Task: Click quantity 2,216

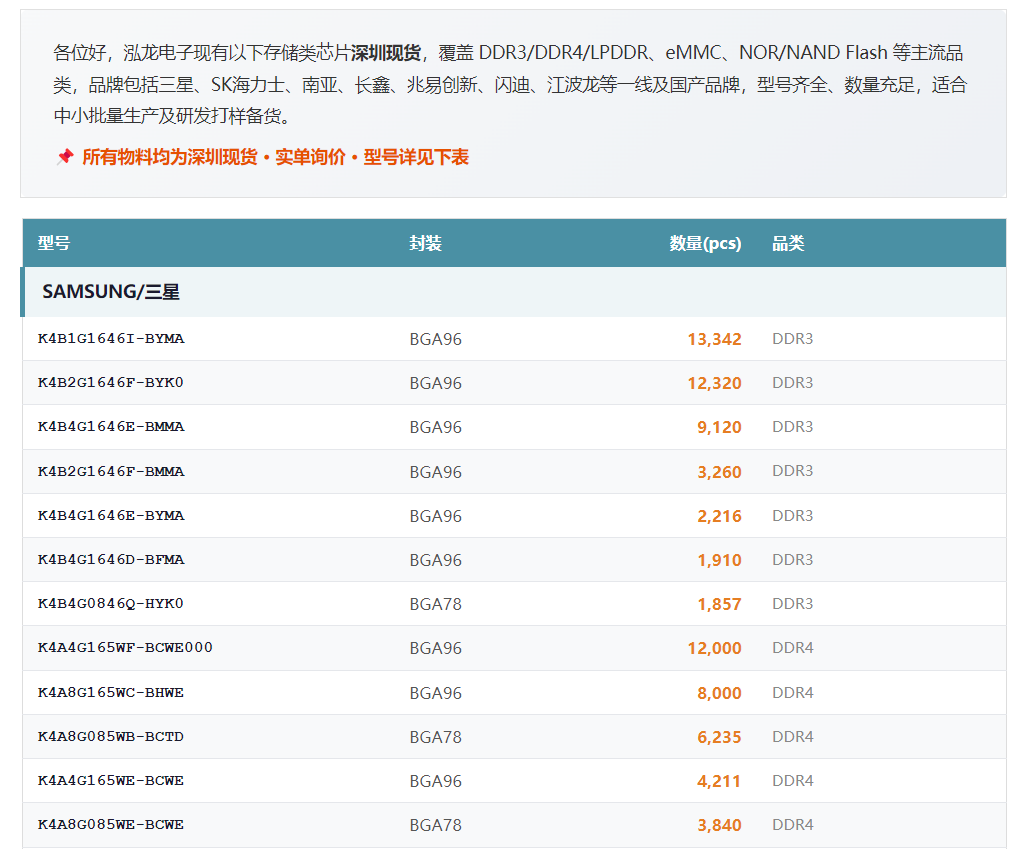Action: pyautogui.click(x=719, y=516)
